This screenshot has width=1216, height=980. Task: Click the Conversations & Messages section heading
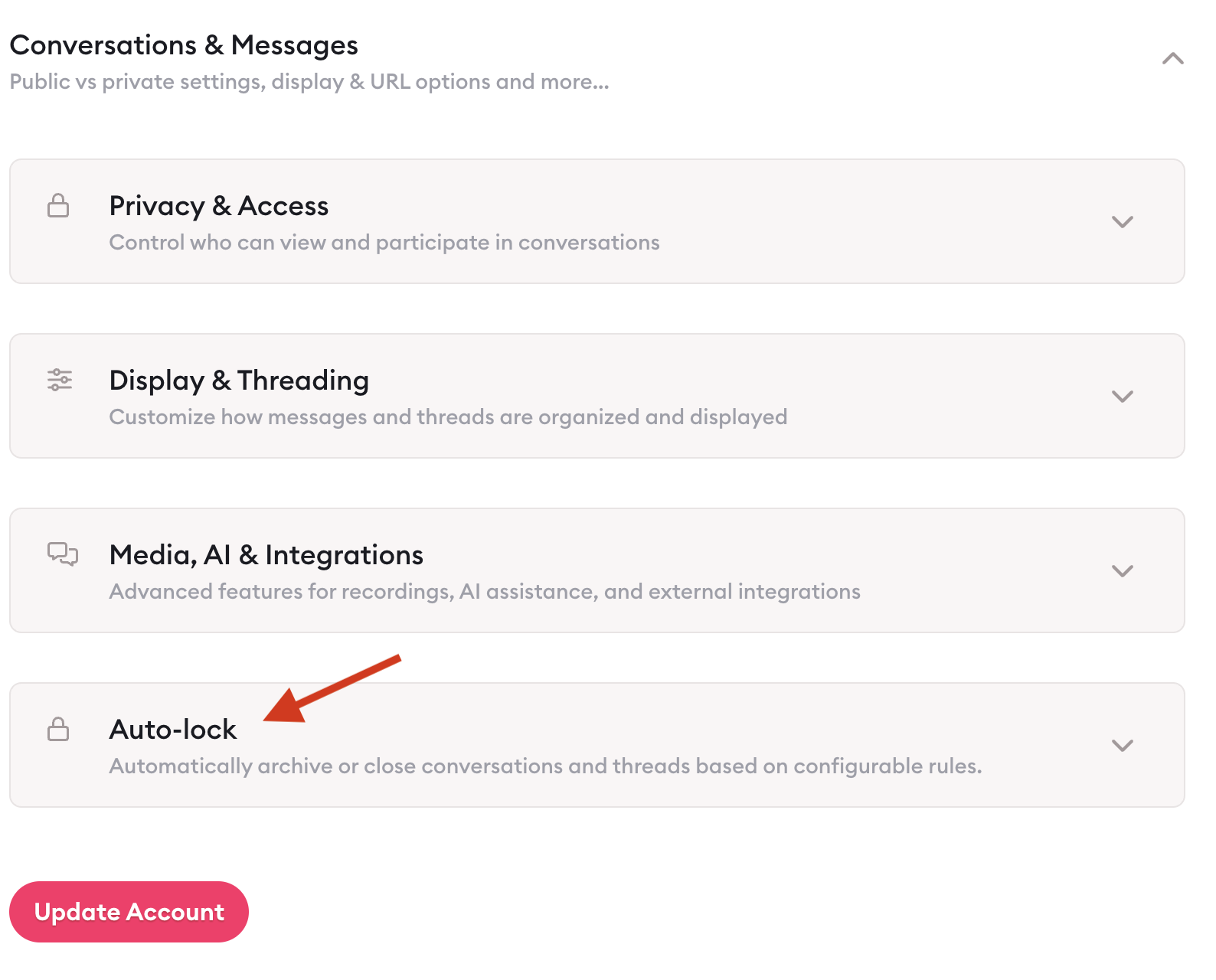[184, 45]
